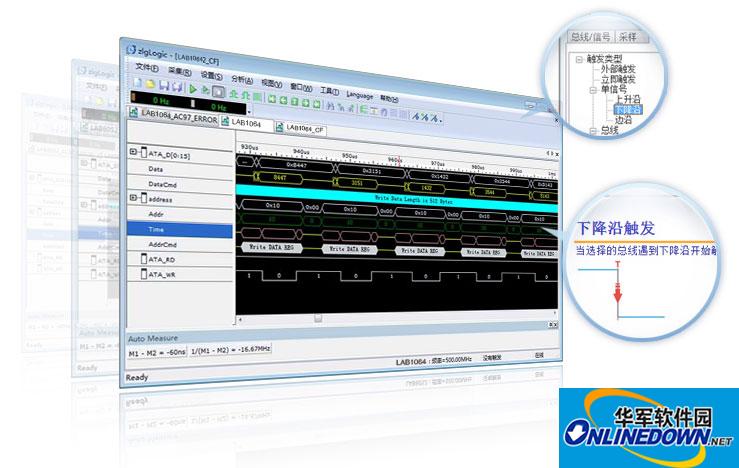This screenshot has width=739, height=468.
Task: Click the small repeat-run play icon
Action: click(205, 90)
